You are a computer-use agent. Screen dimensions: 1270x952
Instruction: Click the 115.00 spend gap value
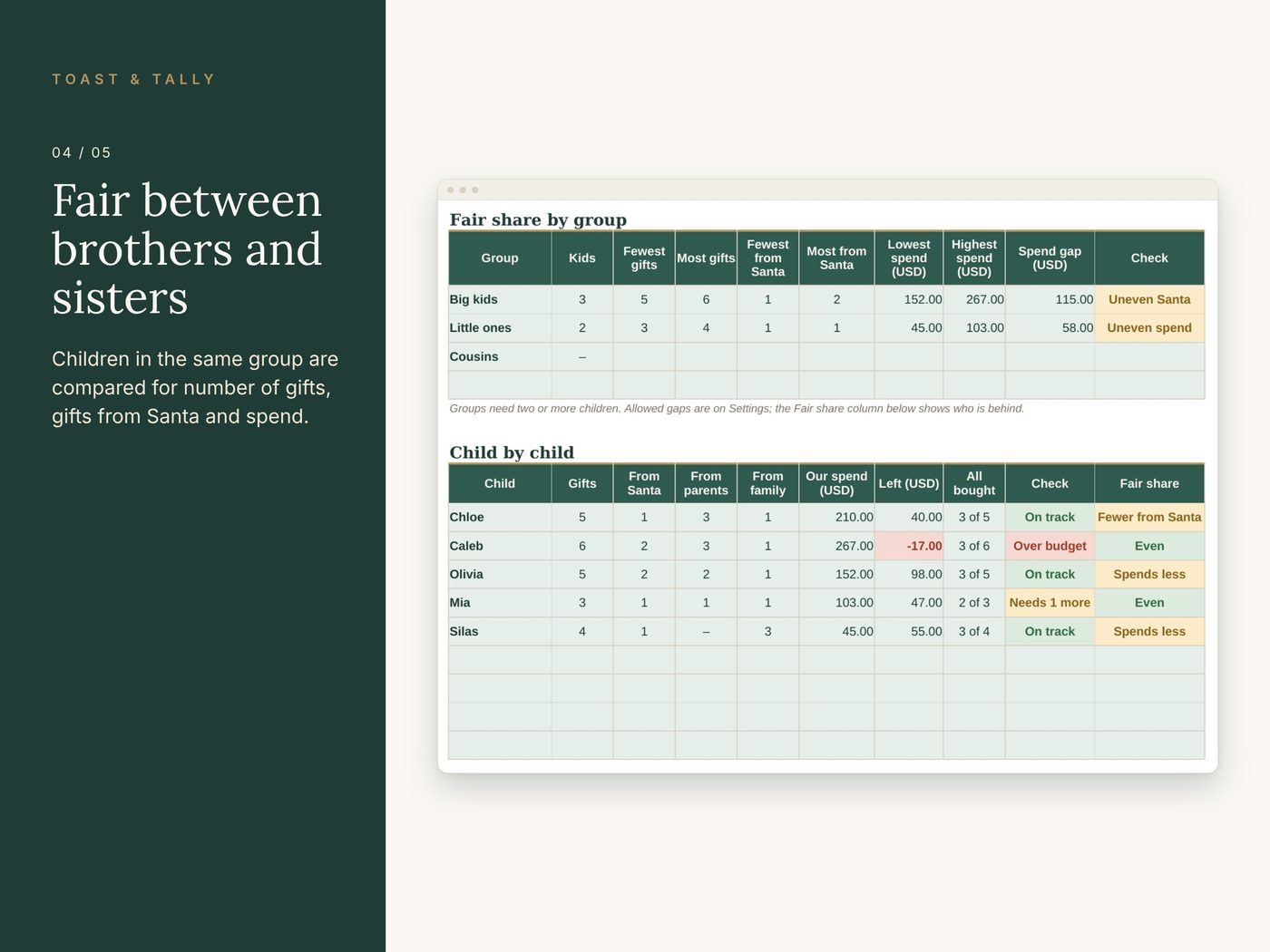pyautogui.click(x=1074, y=299)
